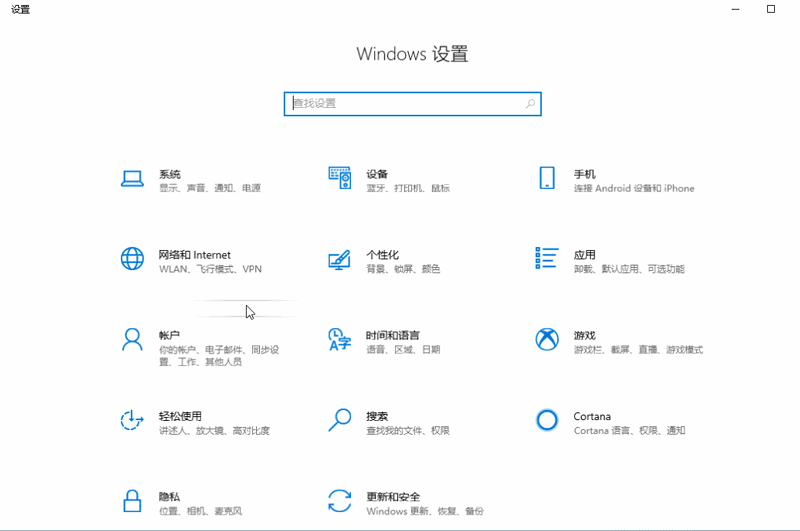Click the 手机 title text
Viewport: 800px width, 531px height.
click(x=585, y=174)
